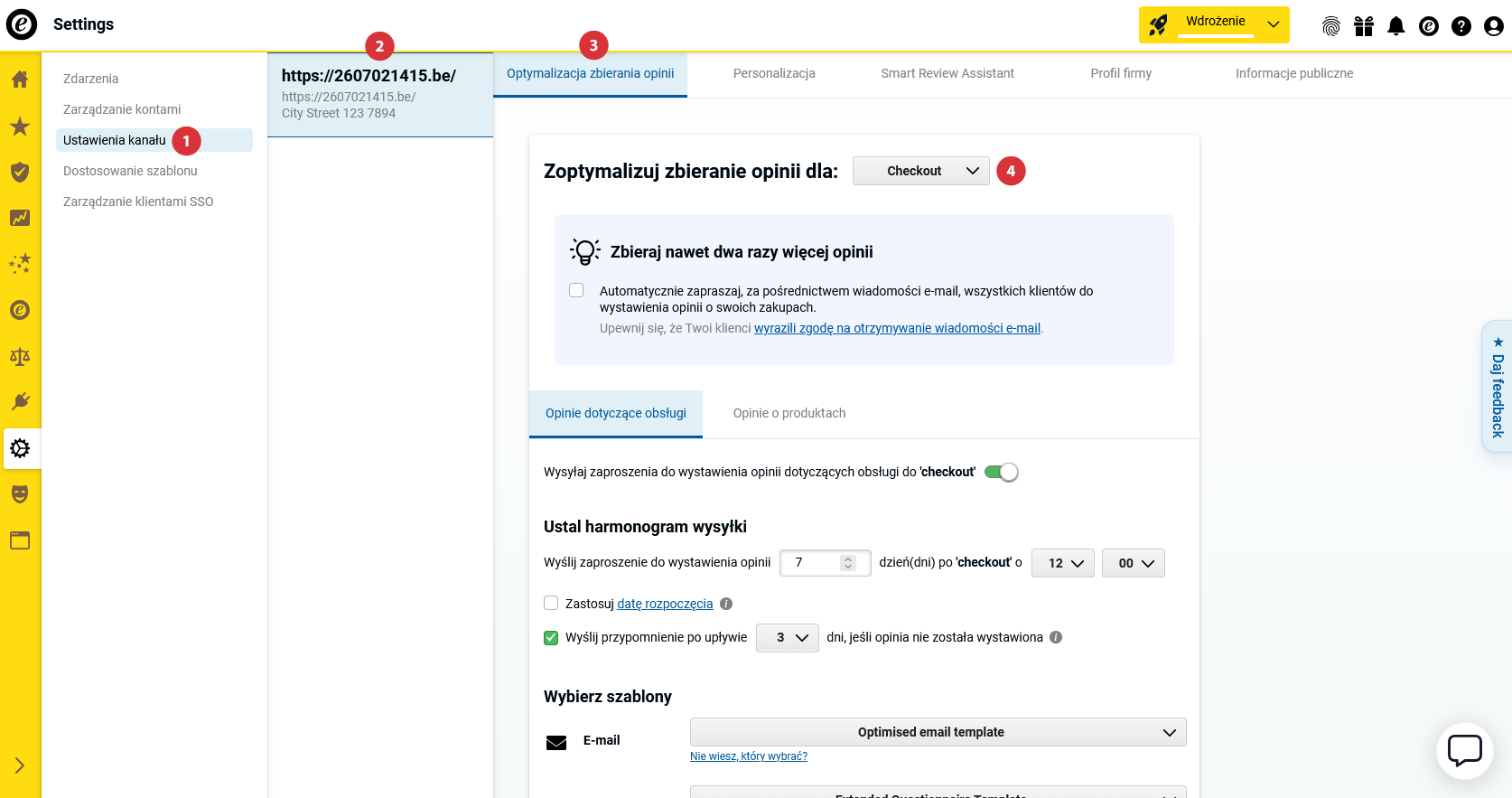Toggle service review invitations for checkout
This screenshot has height=798, width=1512.
pyautogui.click(x=1001, y=472)
